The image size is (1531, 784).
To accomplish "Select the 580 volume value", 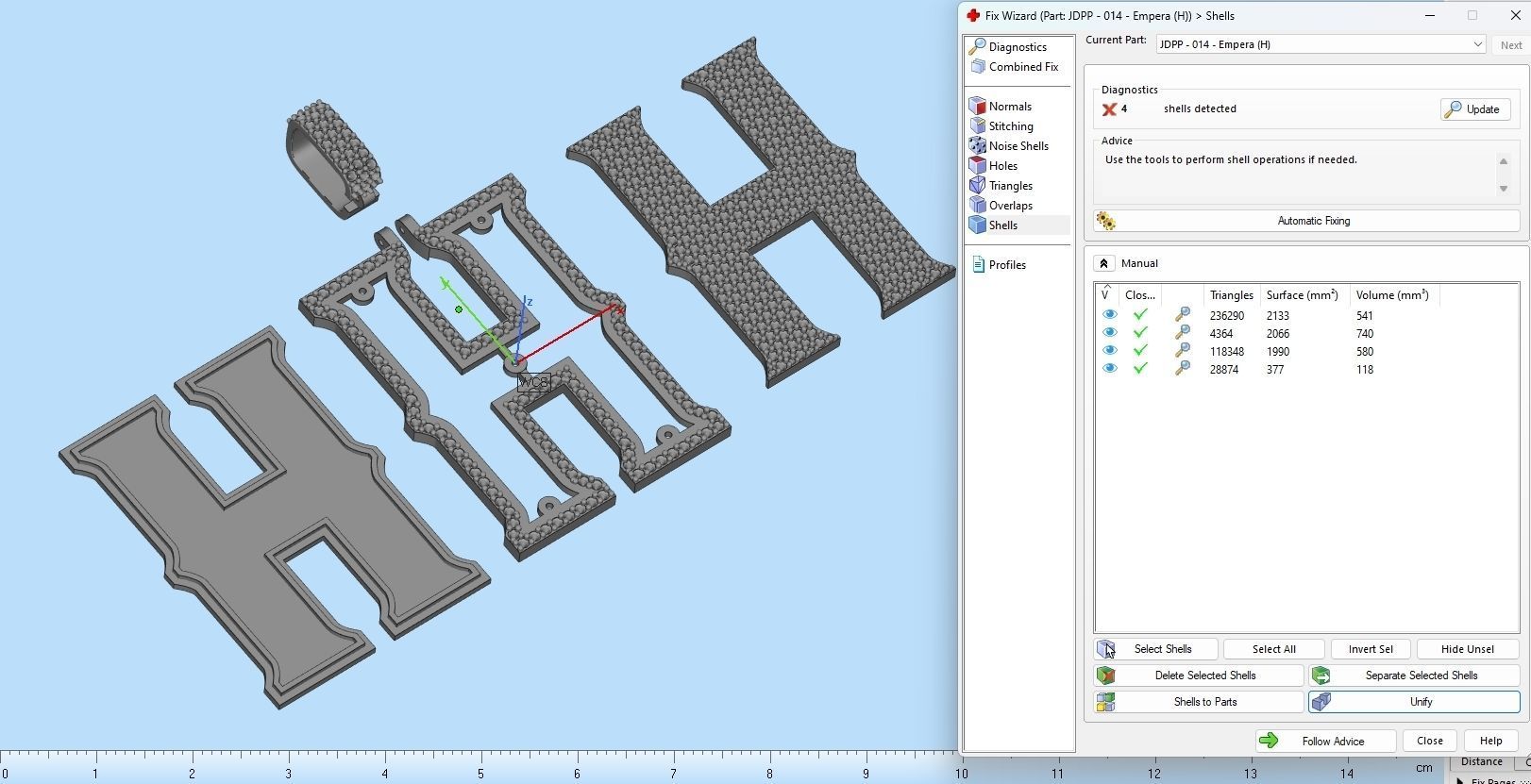I will click(x=1365, y=352).
